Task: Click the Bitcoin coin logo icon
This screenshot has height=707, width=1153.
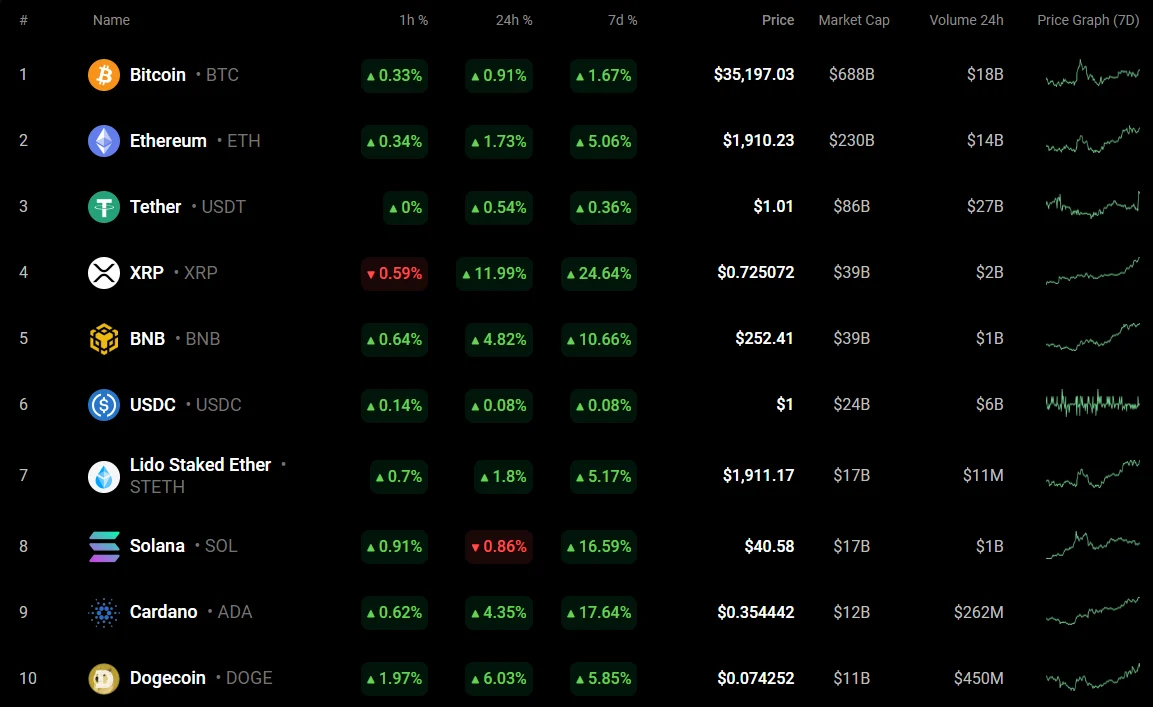Action: click(x=104, y=75)
